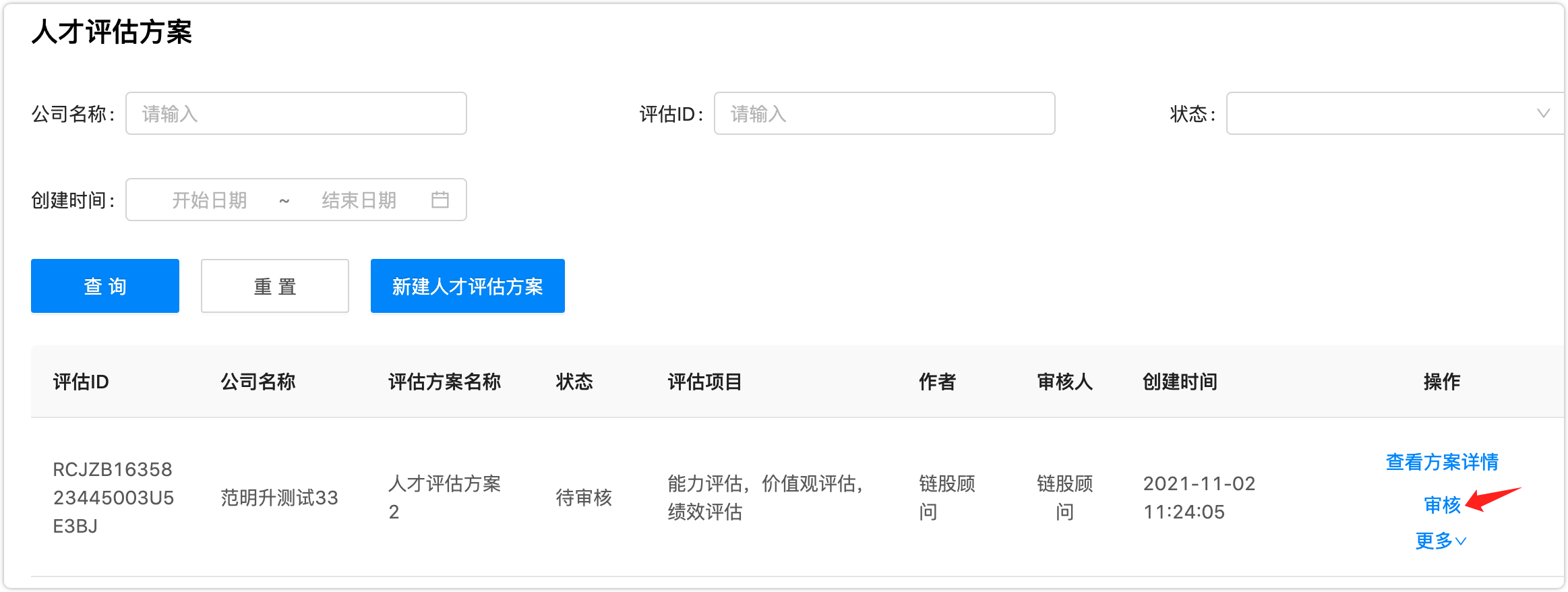Click the 公司名称 column header
This screenshot has height=592, width=1568.
pos(258,382)
